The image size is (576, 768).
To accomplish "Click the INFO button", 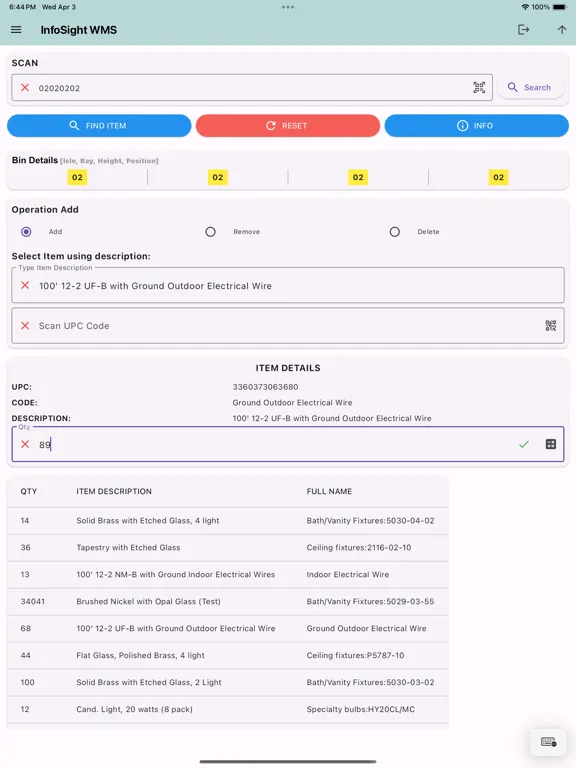I will coord(477,126).
